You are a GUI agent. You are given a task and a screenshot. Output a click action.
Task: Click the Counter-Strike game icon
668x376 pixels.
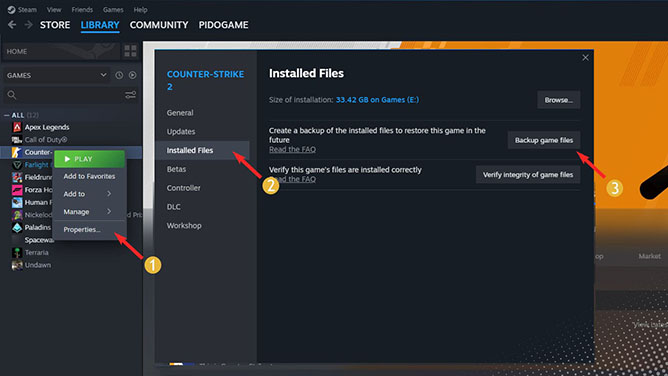tap(17, 152)
